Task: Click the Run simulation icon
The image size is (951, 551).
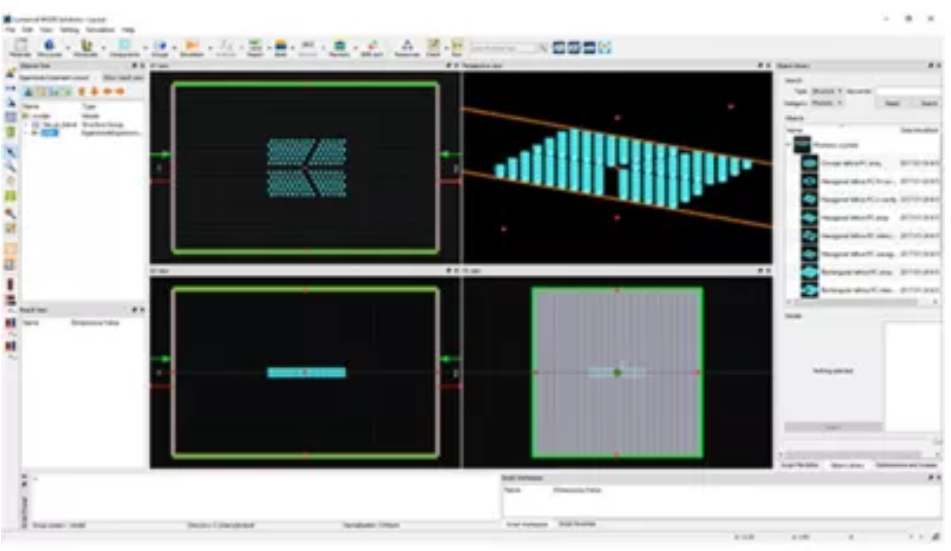Action: click(x=457, y=47)
